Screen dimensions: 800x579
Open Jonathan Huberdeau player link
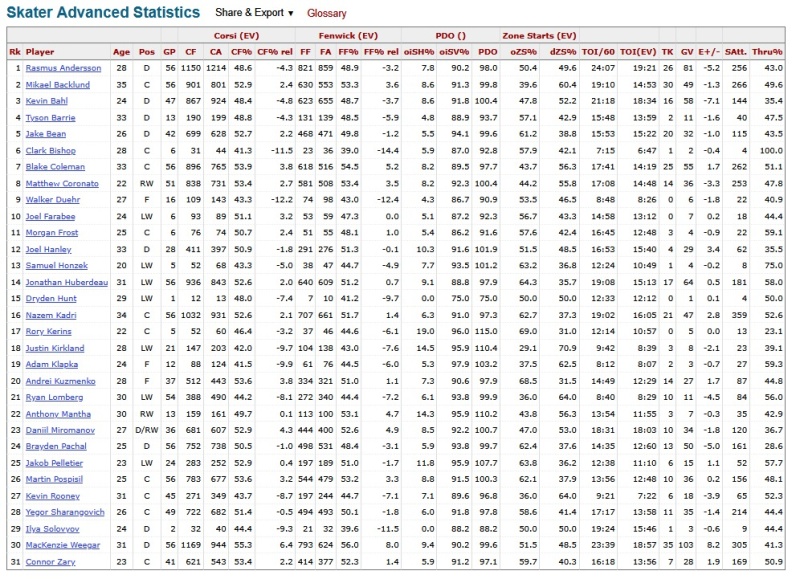(x=67, y=282)
